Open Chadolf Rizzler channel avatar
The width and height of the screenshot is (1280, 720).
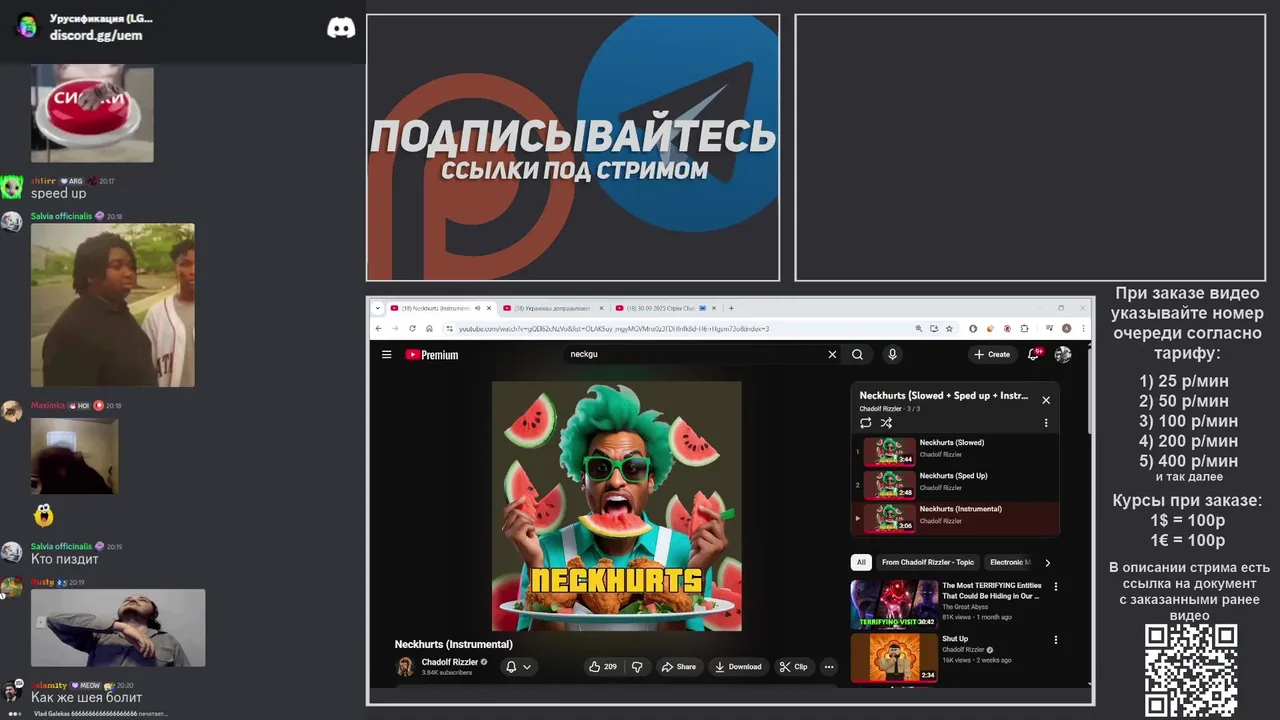(x=405, y=667)
